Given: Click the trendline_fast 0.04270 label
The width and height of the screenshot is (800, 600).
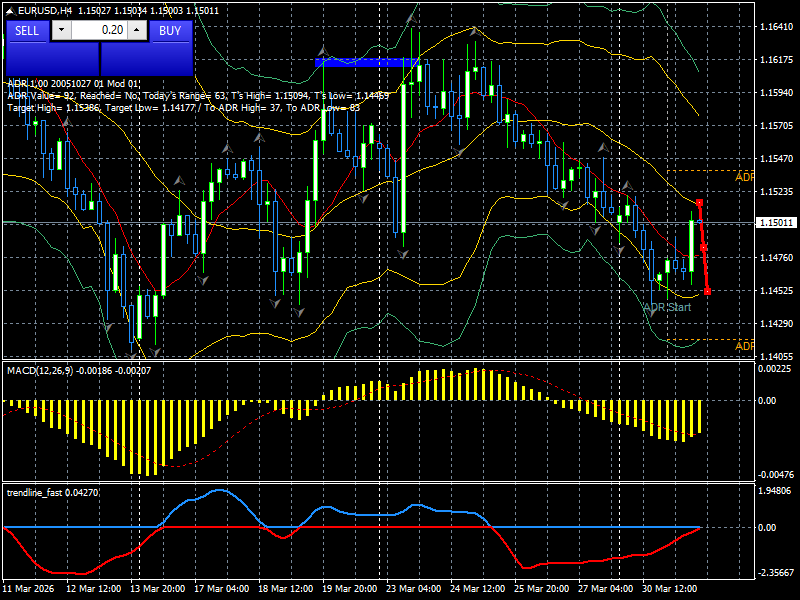Looking at the screenshot, I should pyautogui.click(x=53, y=492).
